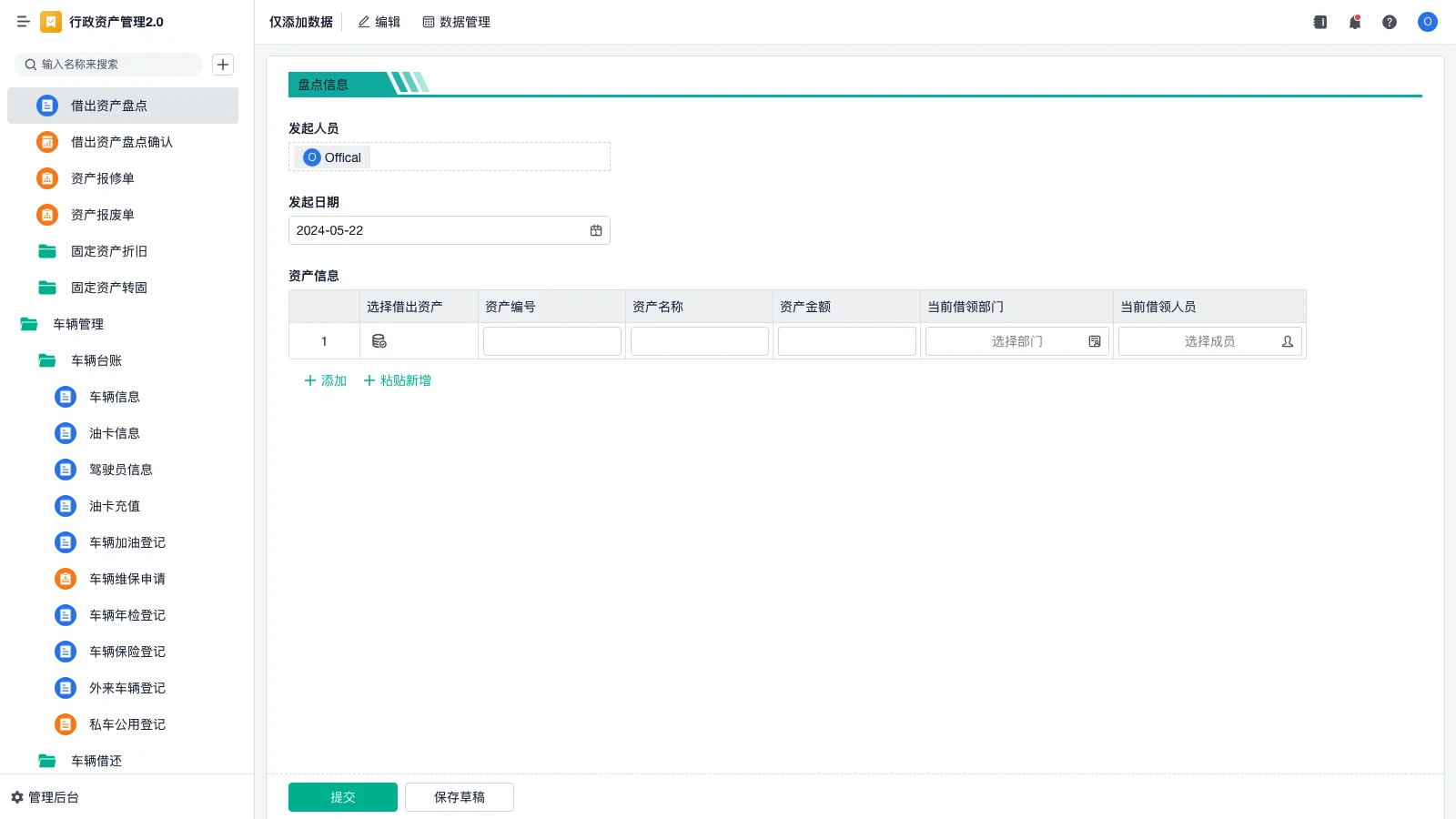Open 外来车辆登记 in the sidebar

pyautogui.click(x=123, y=688)
